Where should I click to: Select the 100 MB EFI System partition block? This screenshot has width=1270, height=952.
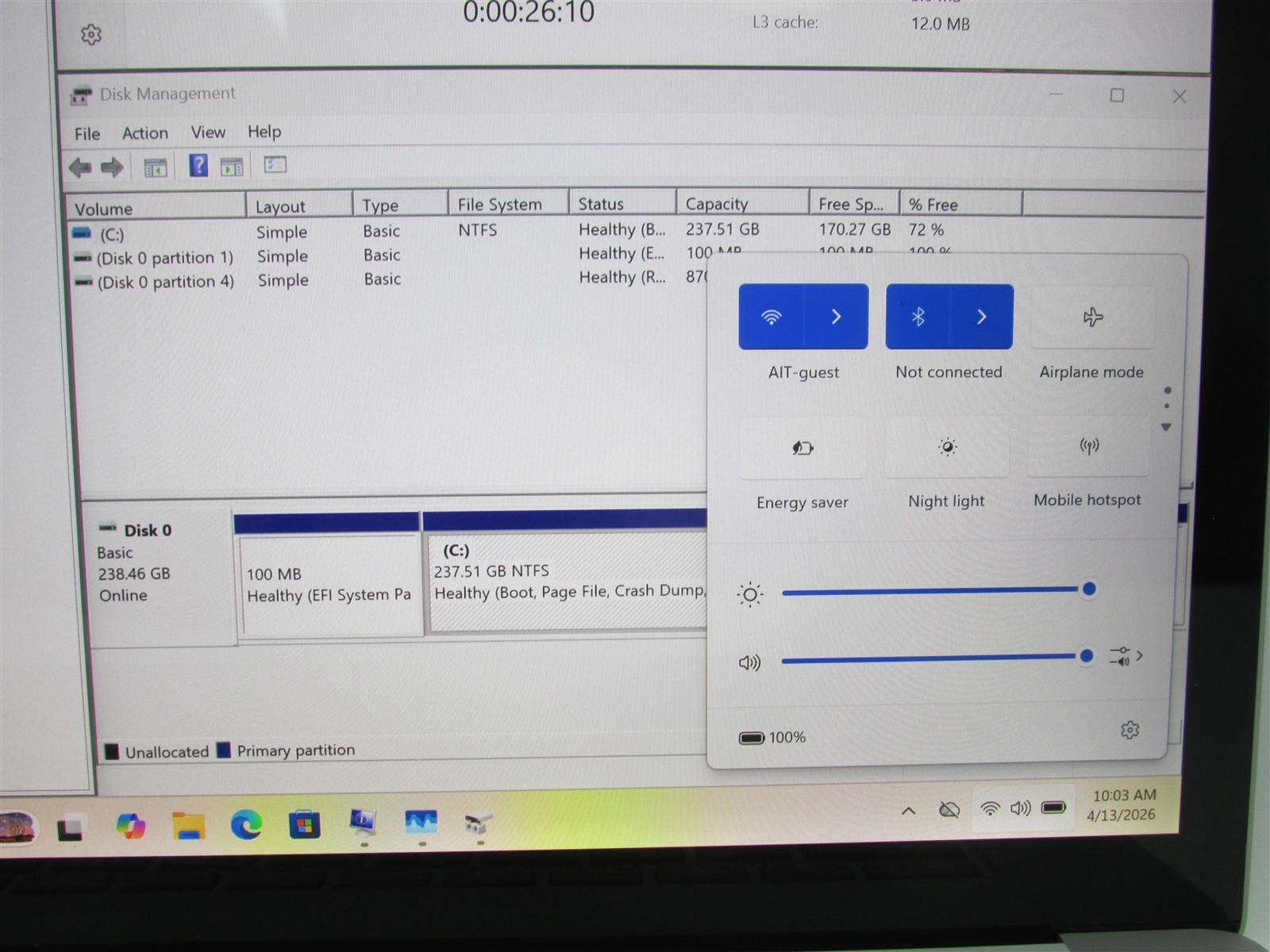click(328, 575)
